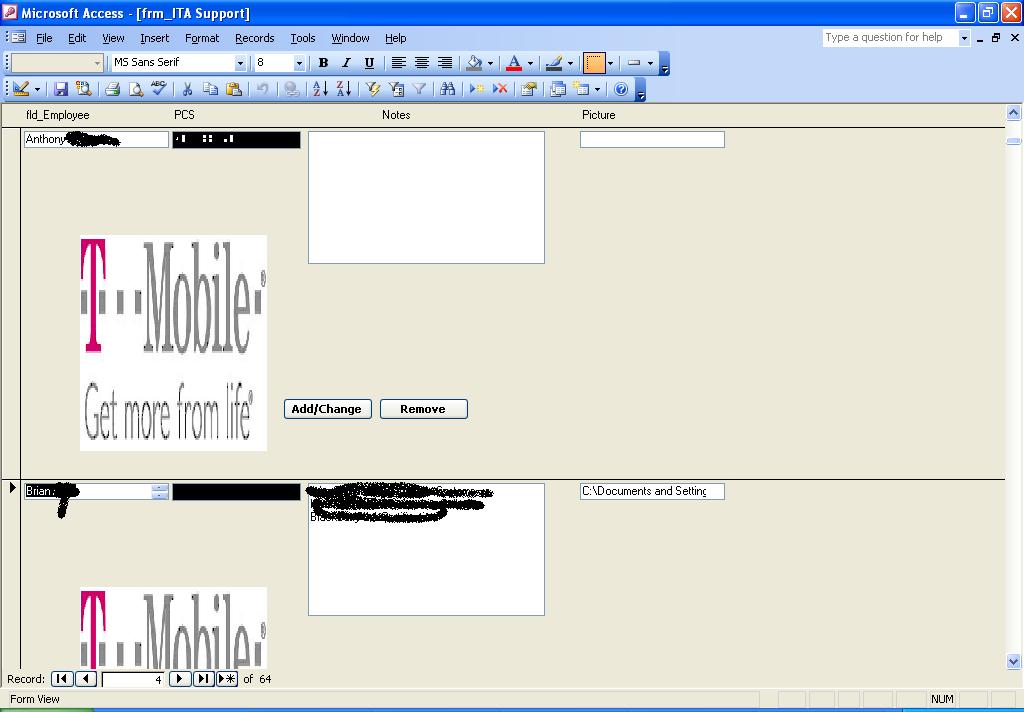Apply the red Font Color

pos(514,63)
